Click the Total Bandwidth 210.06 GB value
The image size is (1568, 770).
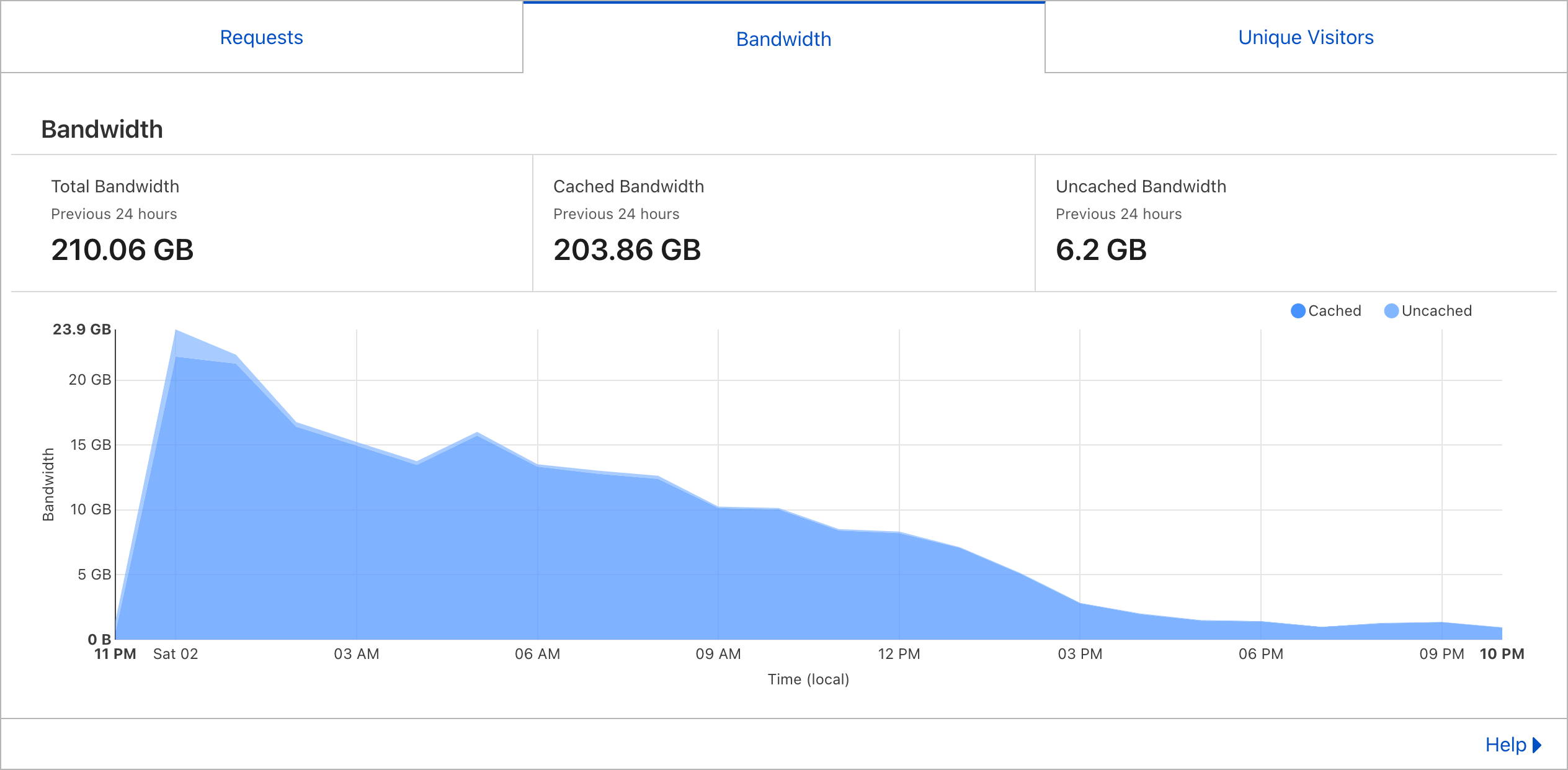tap(122, 250)
